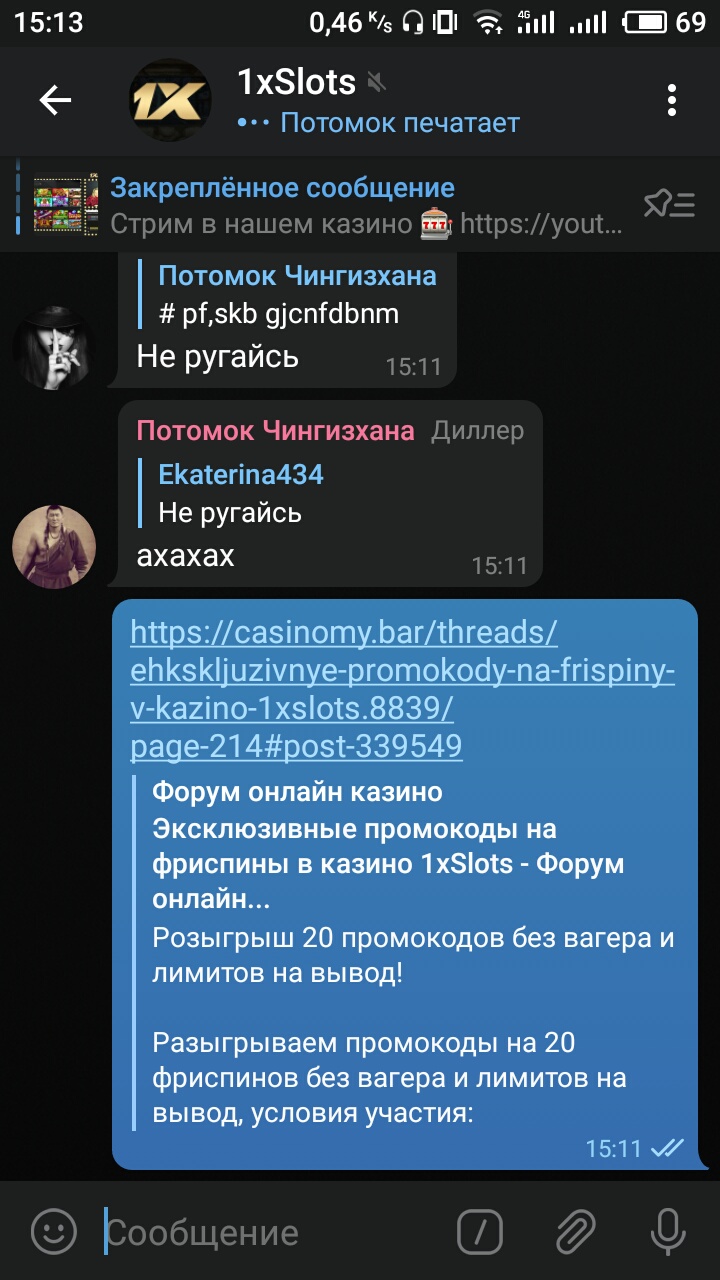Tap pinned message slot-machine thumbnail
The width and height of the screenshot is (720, 1280).
point(66,204)
